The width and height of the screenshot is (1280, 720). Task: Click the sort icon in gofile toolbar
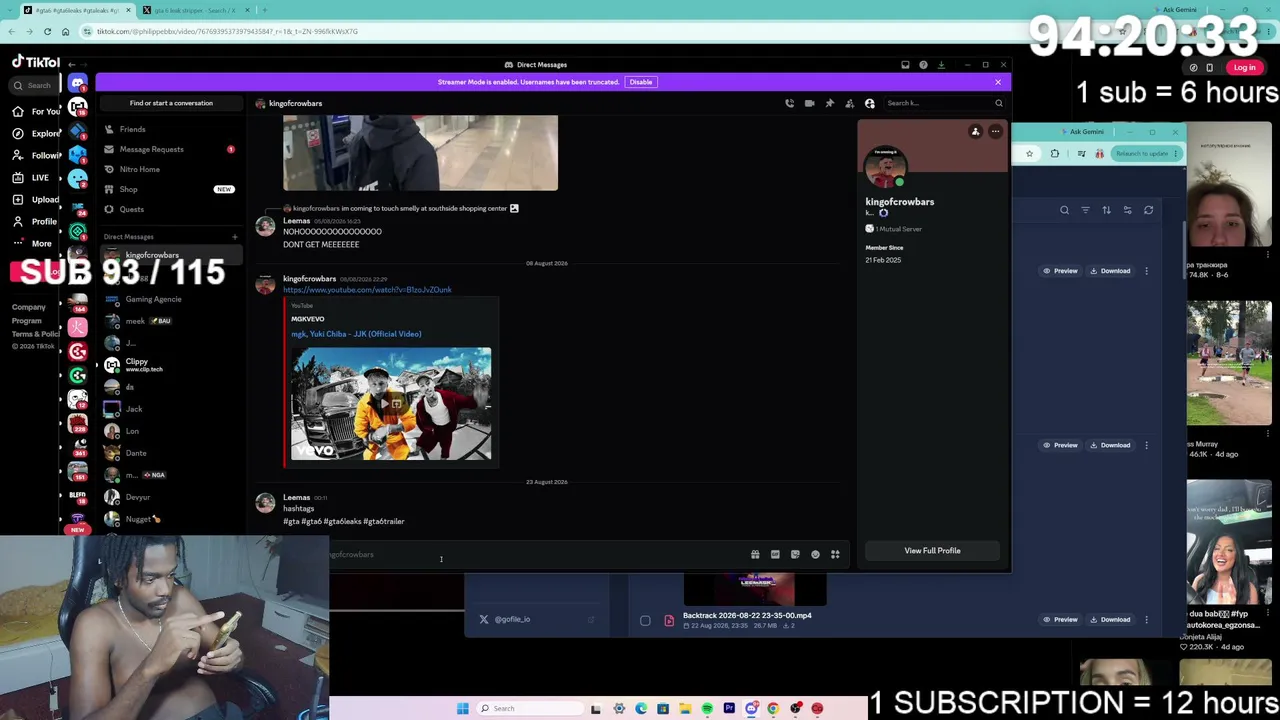tap(1106, 210)
